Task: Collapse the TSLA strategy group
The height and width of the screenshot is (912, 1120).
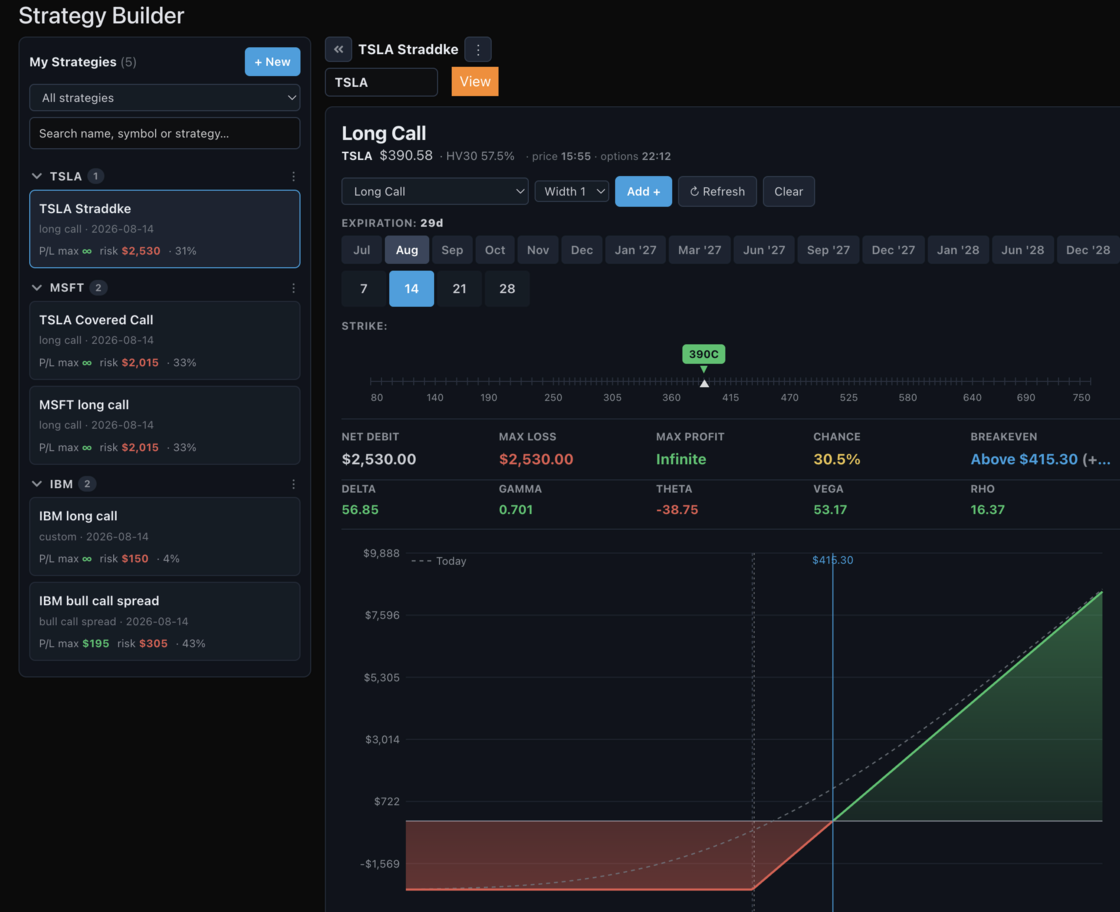Action: 36,176
